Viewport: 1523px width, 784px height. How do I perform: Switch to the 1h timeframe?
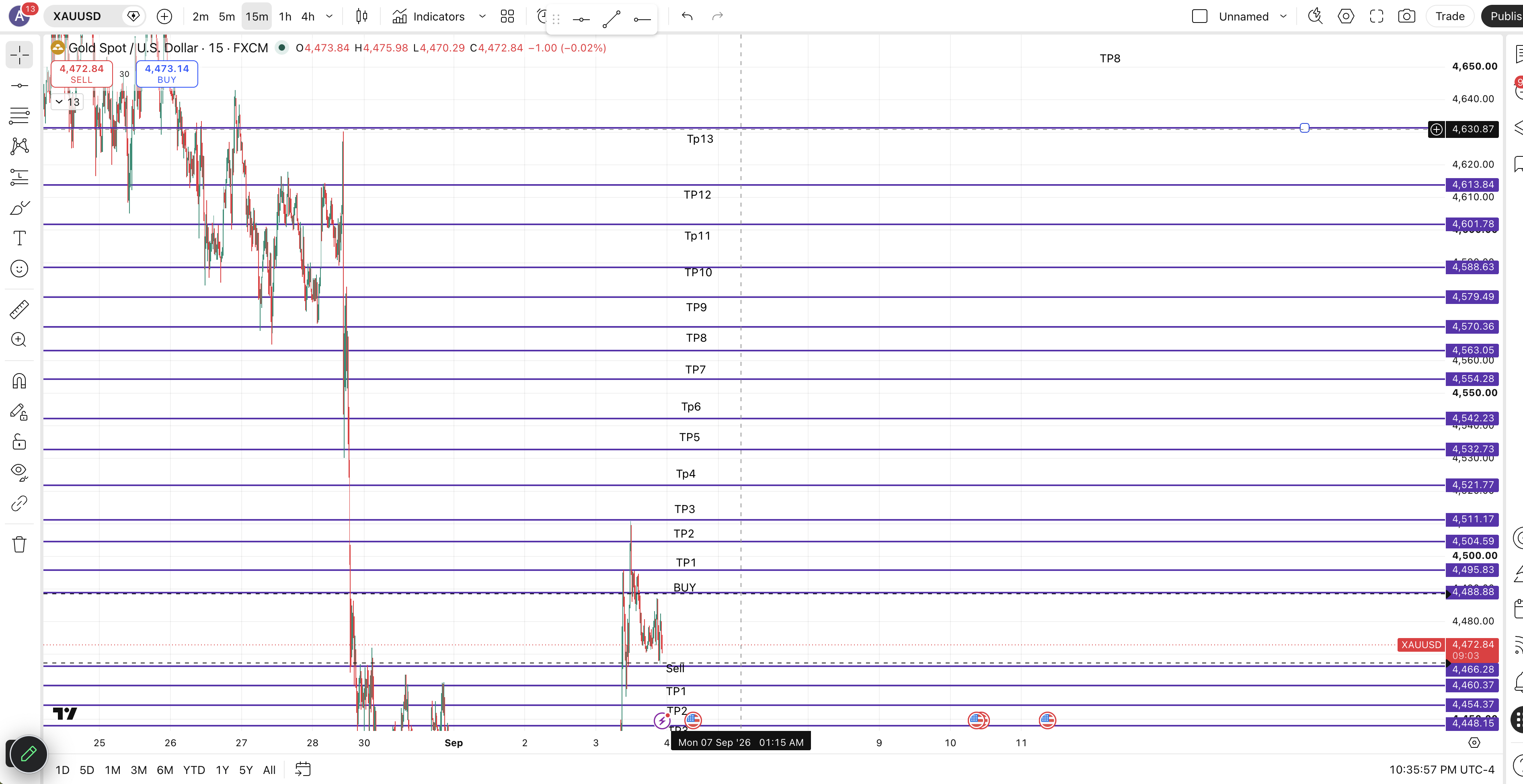pos(285,16)
